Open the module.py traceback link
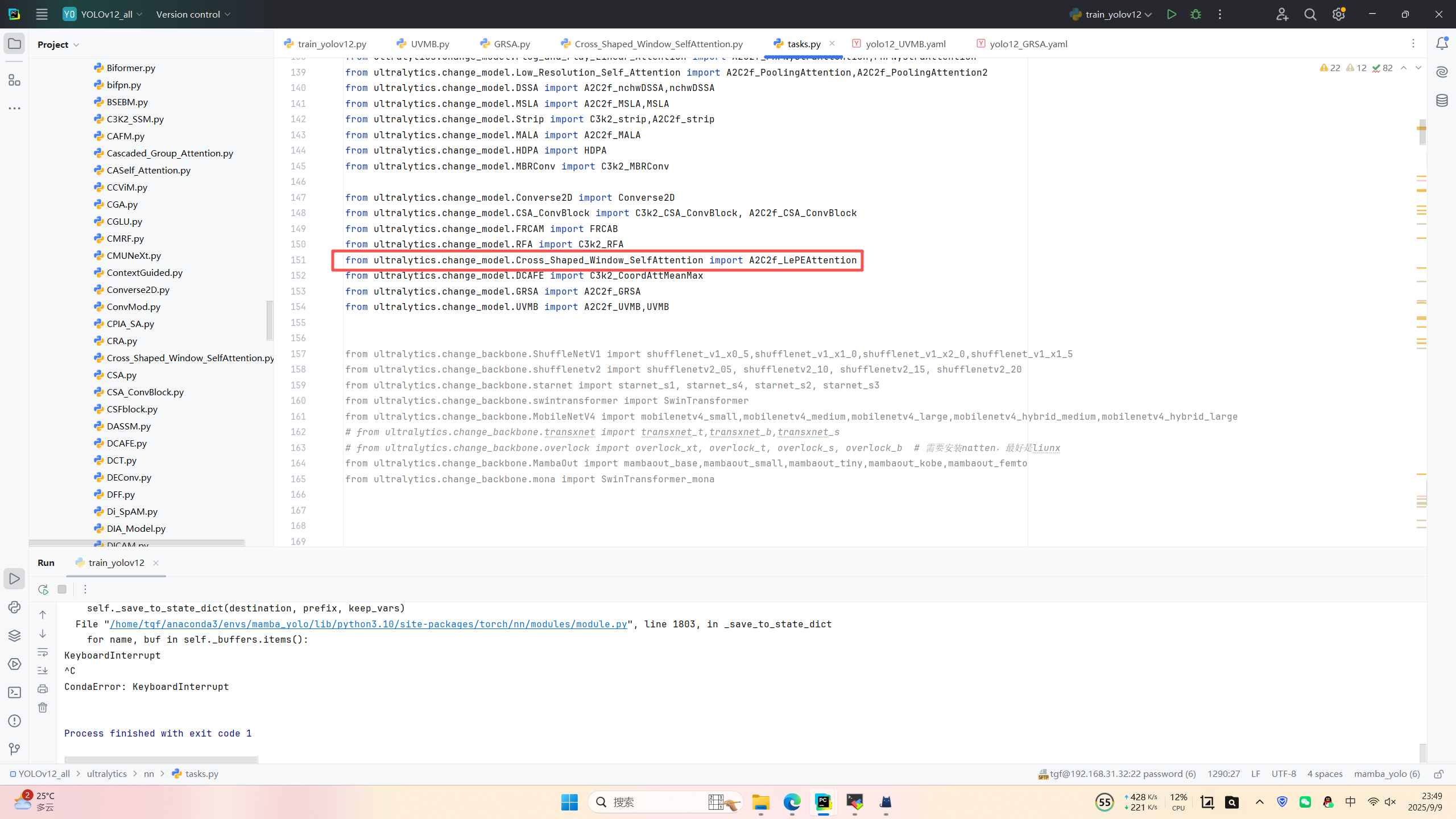The width and height of the screenshot is (1456, 819). (x=368, y=624)
